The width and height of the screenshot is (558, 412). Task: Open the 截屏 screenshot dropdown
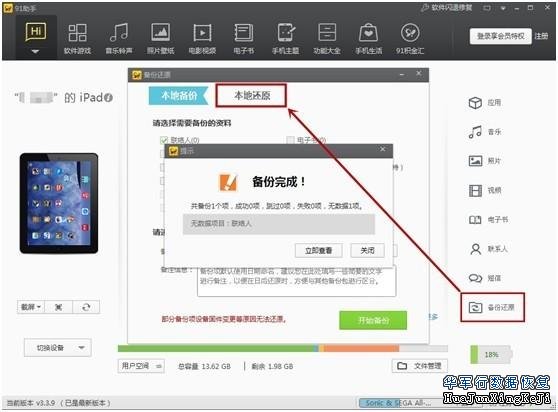point(31,307)
